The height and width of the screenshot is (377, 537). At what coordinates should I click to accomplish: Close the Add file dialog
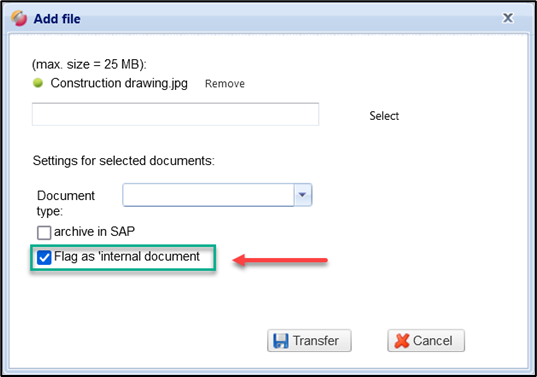[x=508, y=18]
